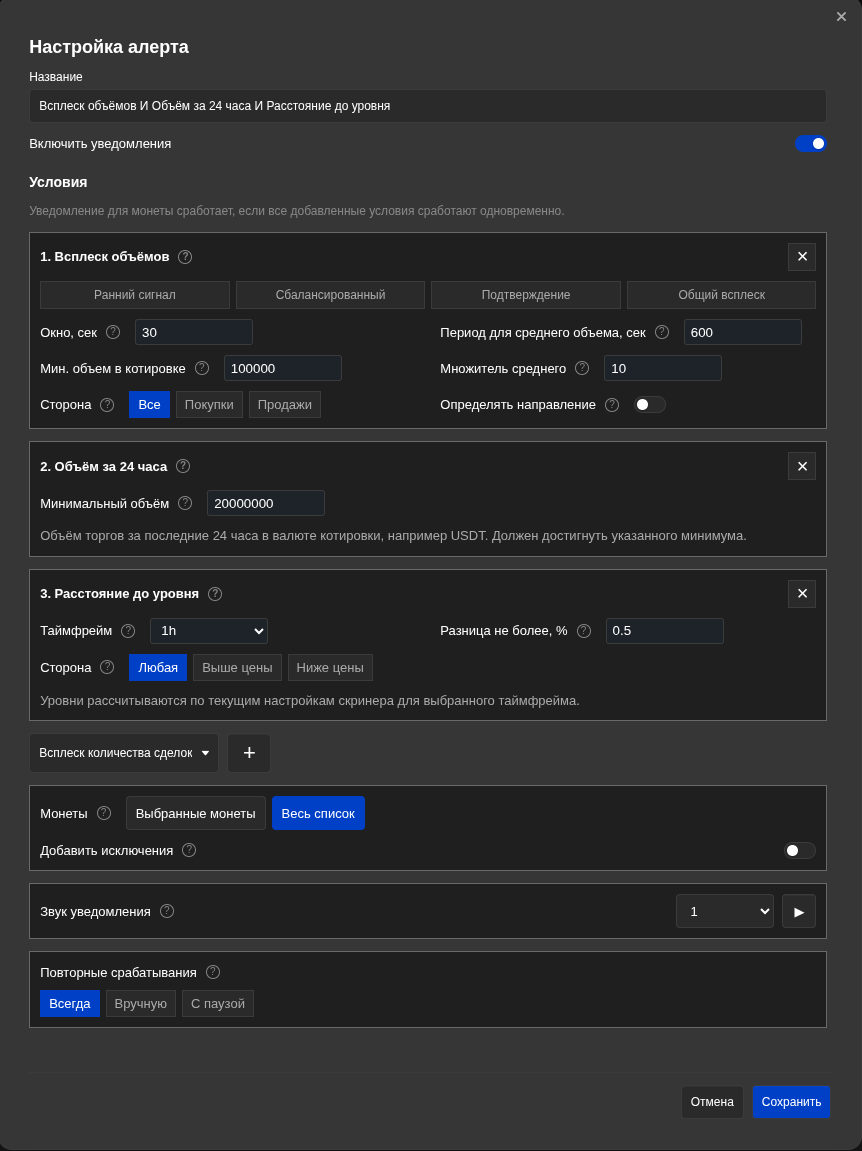Open help icon beside Монеты
Screen dimensions: 862x1151
[104, 813]
